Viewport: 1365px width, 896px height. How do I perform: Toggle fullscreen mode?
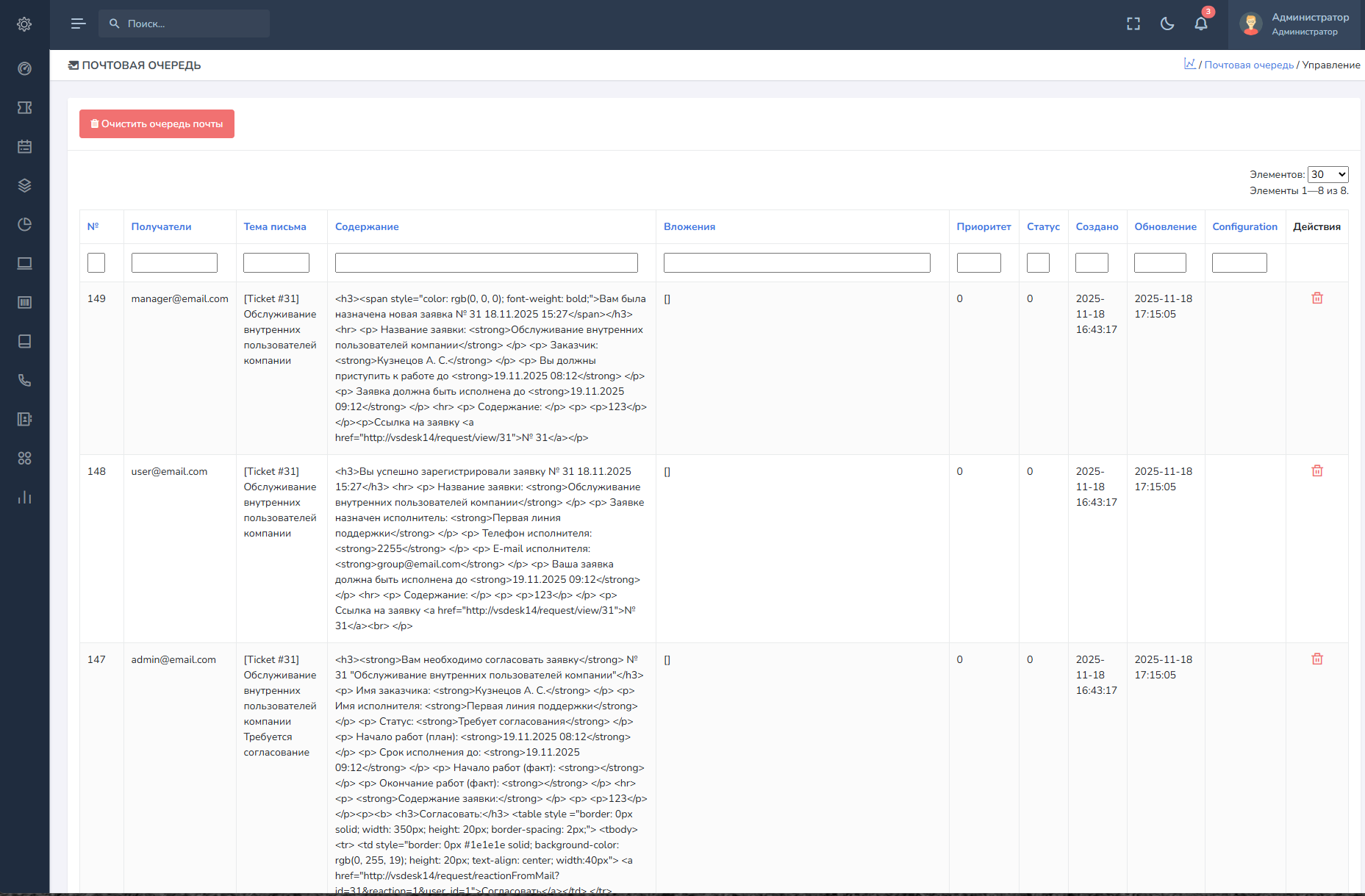(1133, 24)
